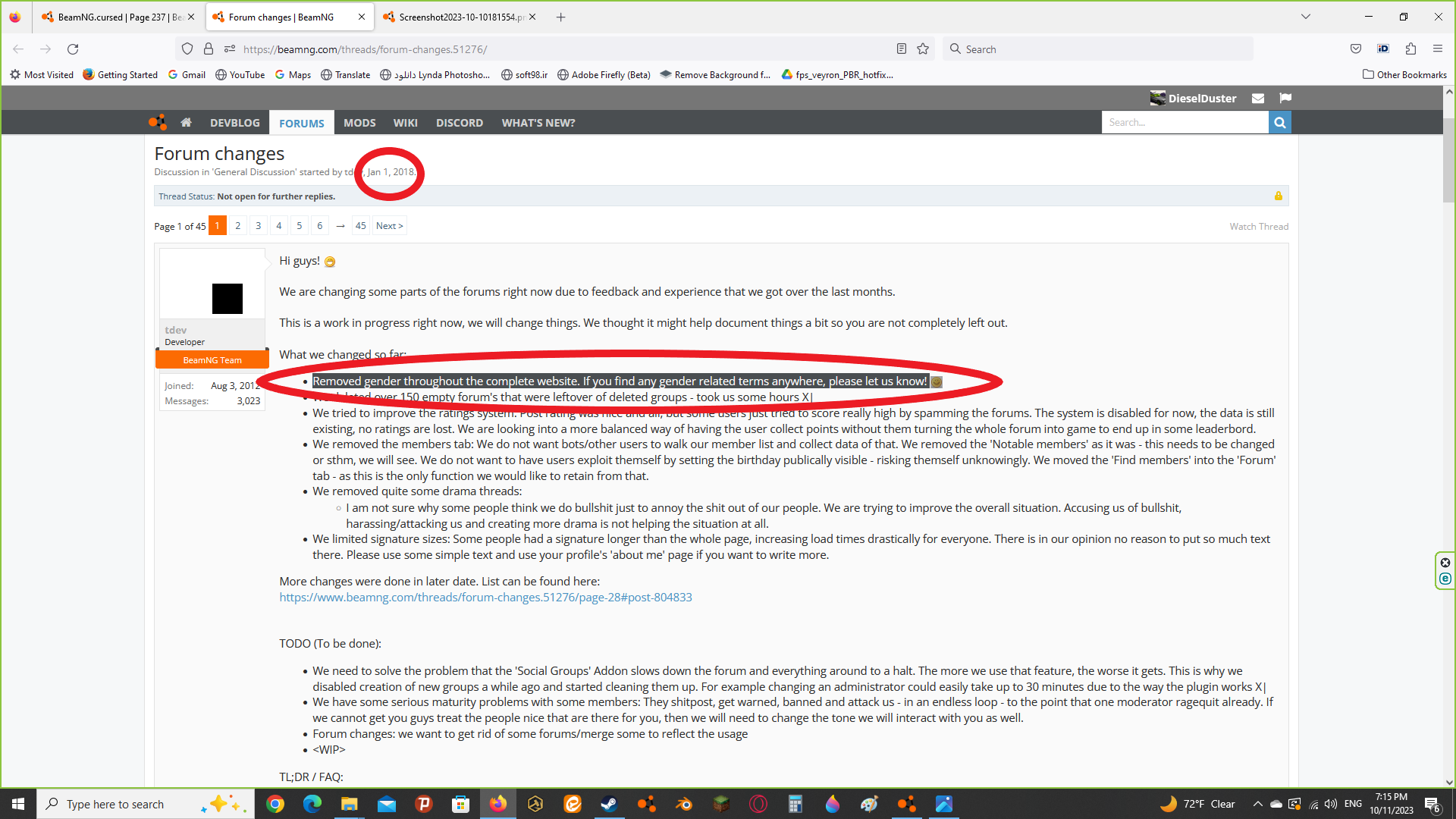
Task: Open Microsoft Edge from the taskbar
Action: tap(312, 804)
